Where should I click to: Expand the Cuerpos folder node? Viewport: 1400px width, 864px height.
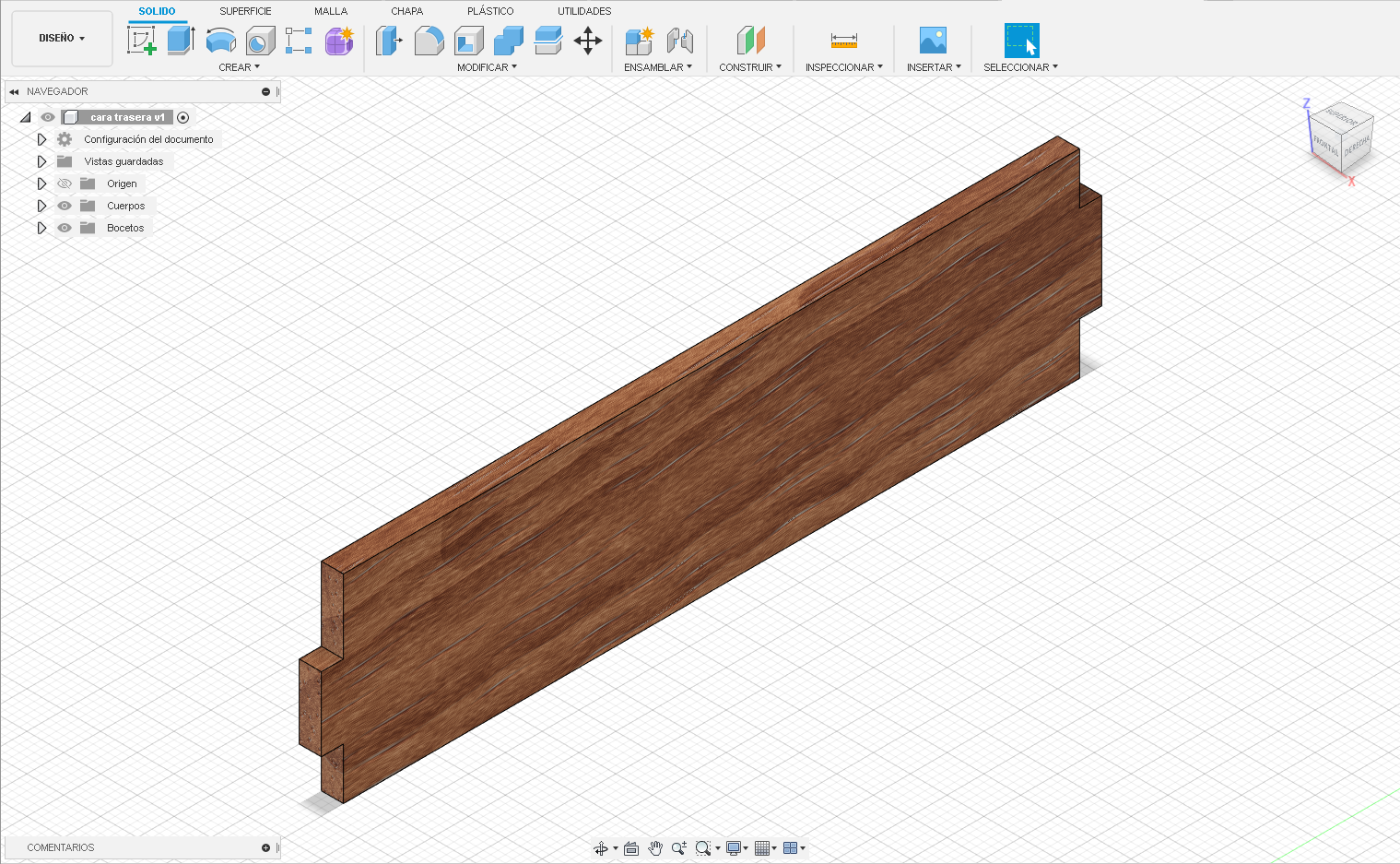(x=41, y=206)
